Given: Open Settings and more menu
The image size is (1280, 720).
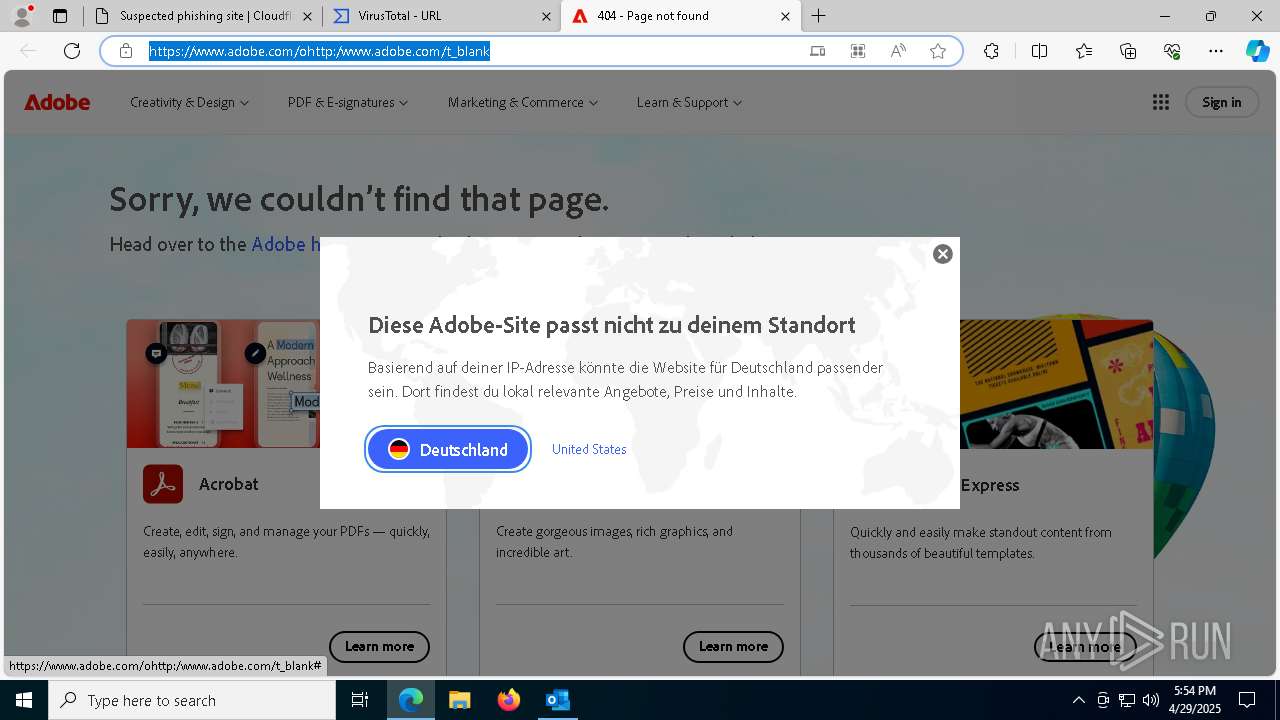Looking at the screenshot, I should (1216, 51).
